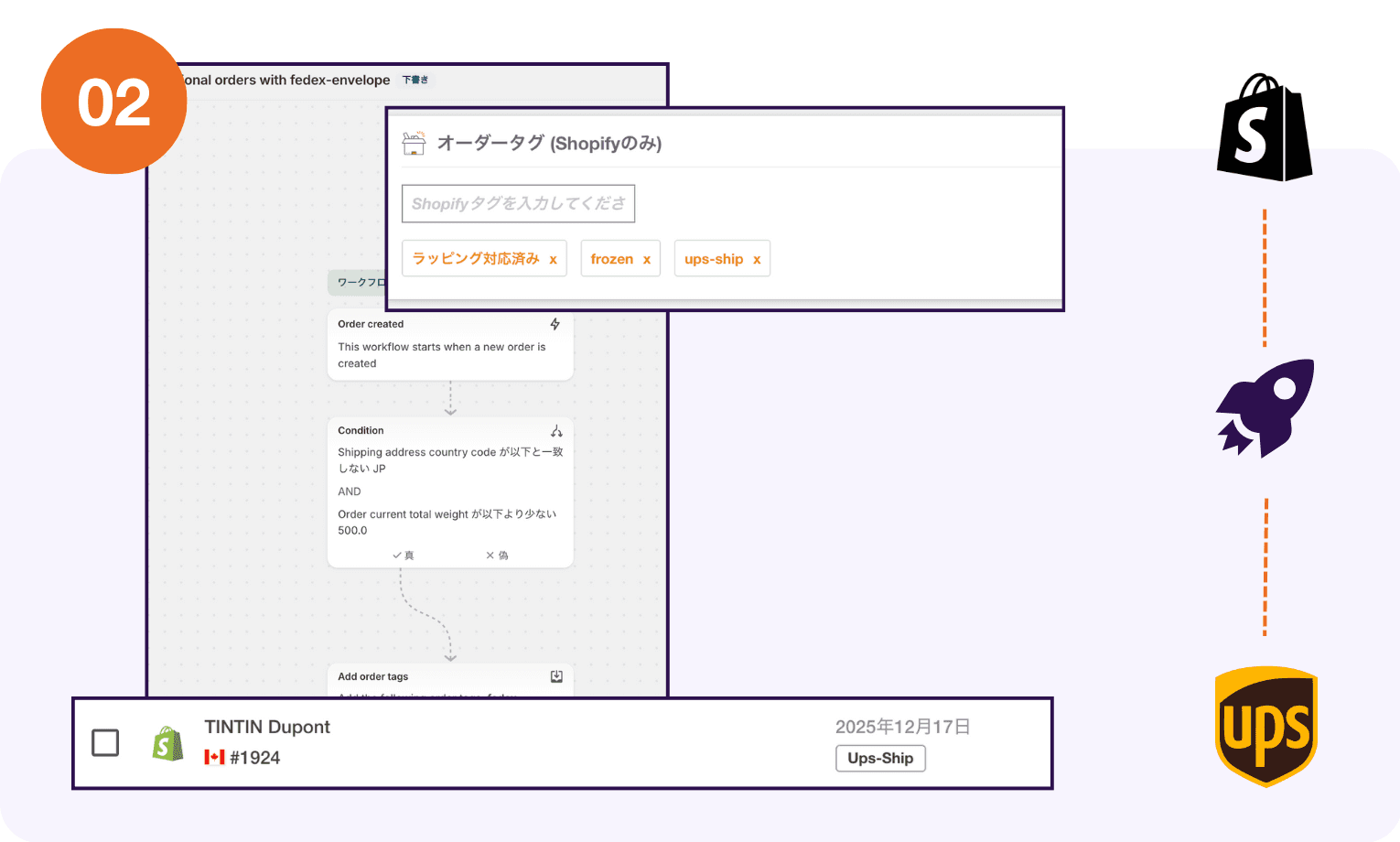
Task: Click the basket icon beside オーダータグ heading
Action: (x=415, y=143)
